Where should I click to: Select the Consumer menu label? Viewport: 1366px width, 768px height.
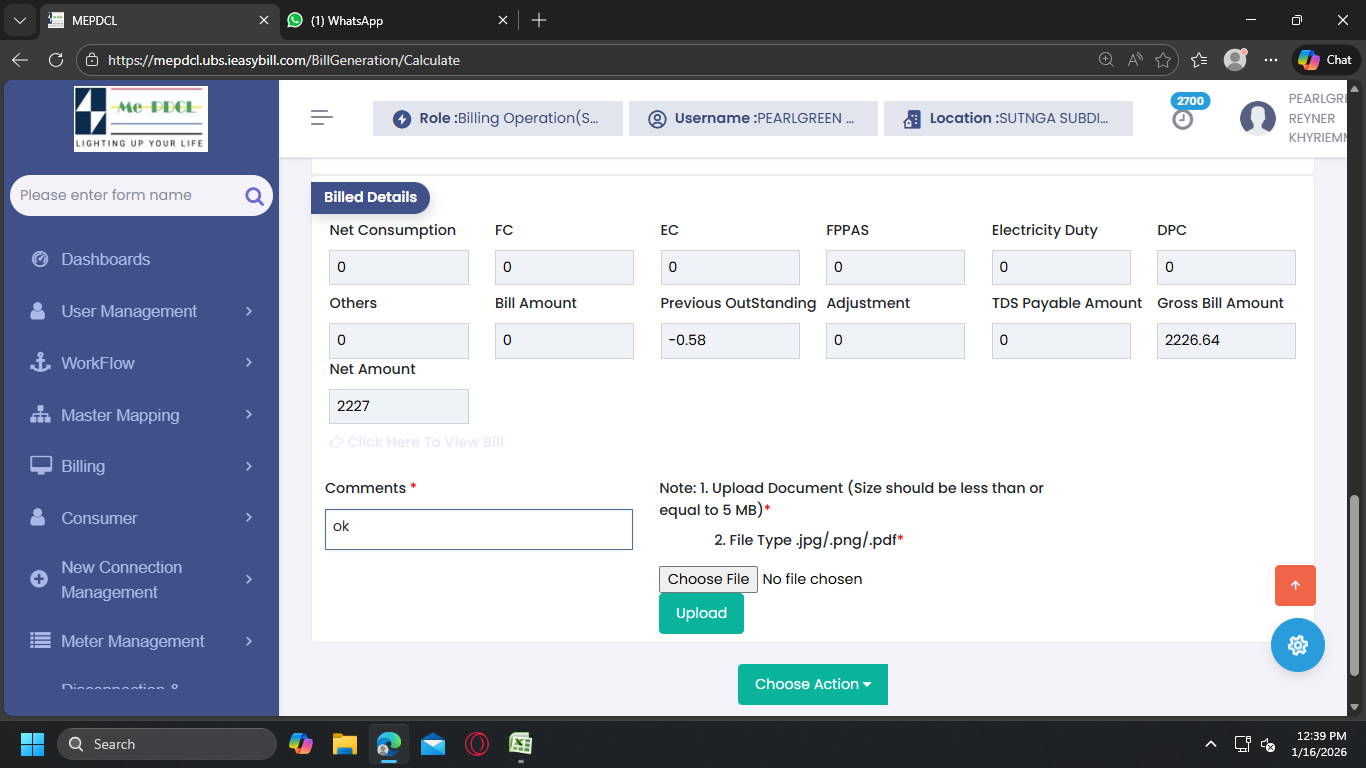coord(99,518)
